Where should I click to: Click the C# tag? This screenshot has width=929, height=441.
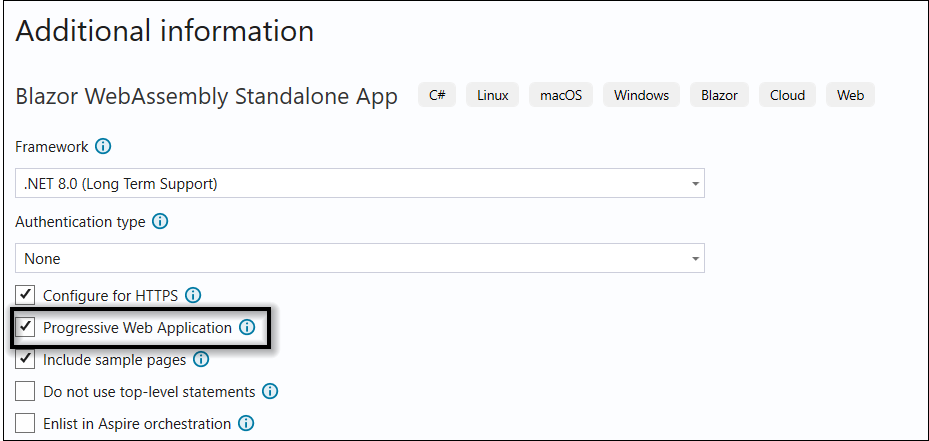coord(437,95)
